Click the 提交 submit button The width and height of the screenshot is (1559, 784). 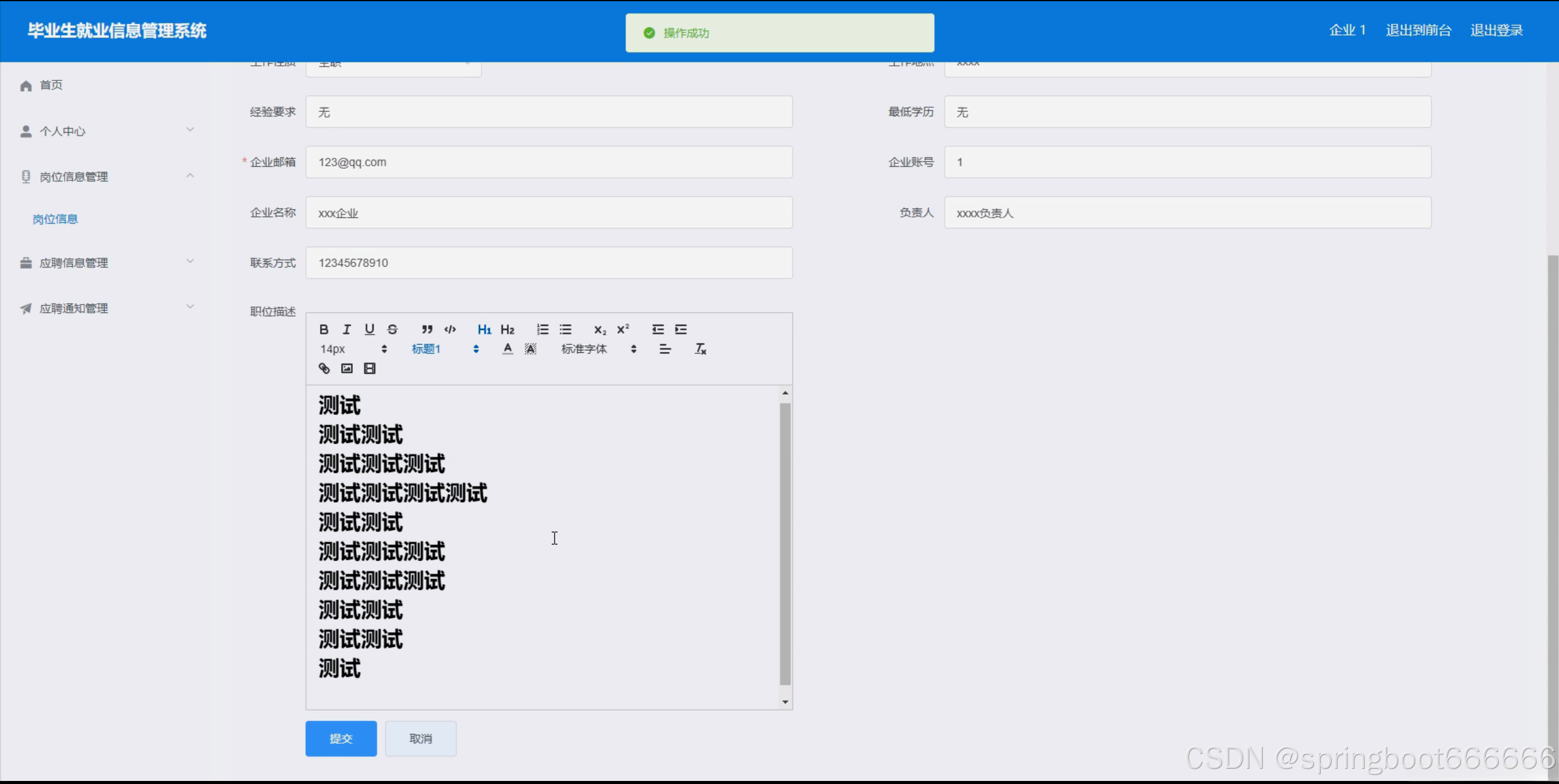341,738
